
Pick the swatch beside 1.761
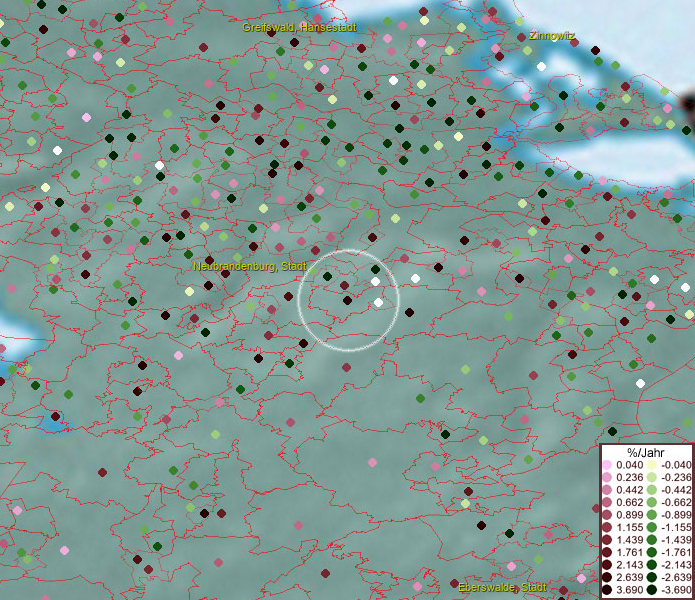(607, 553)
